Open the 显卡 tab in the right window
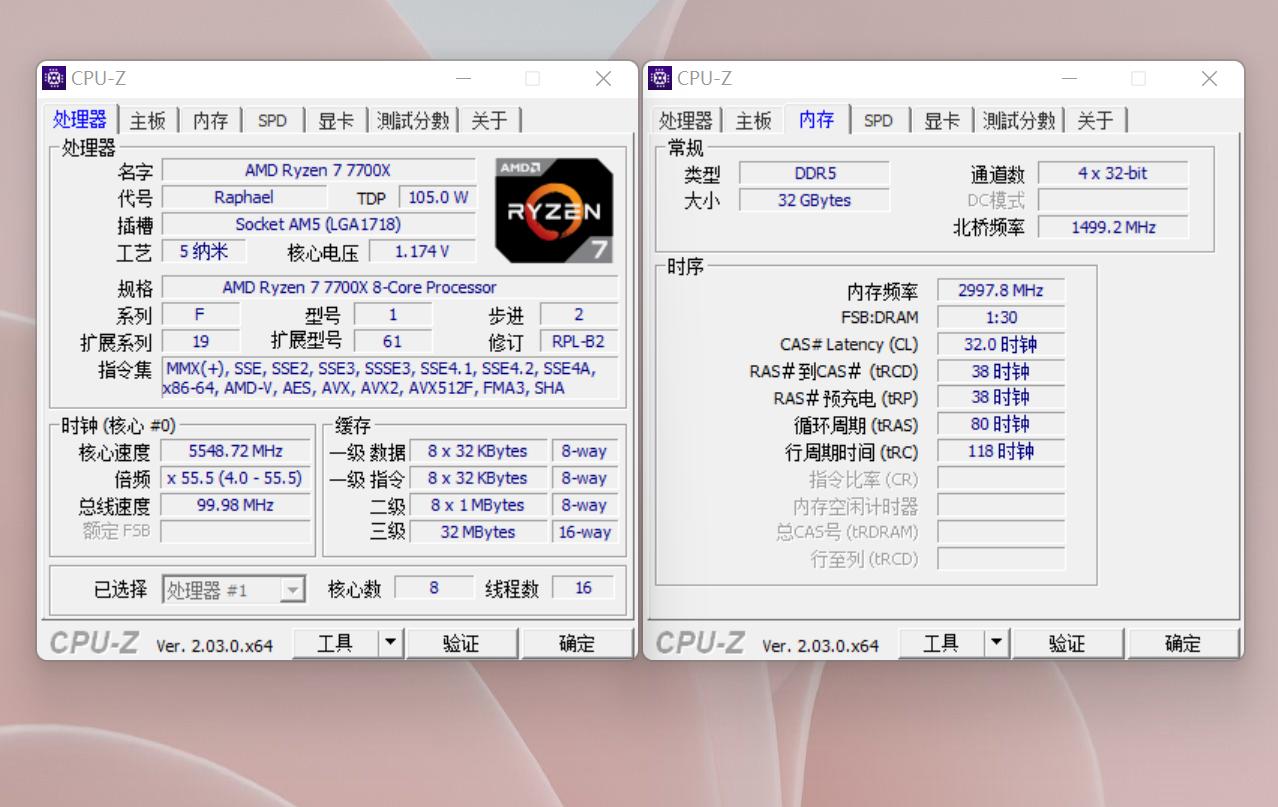1278x807 pixels. pyautogui.click(x=940, y=119)
